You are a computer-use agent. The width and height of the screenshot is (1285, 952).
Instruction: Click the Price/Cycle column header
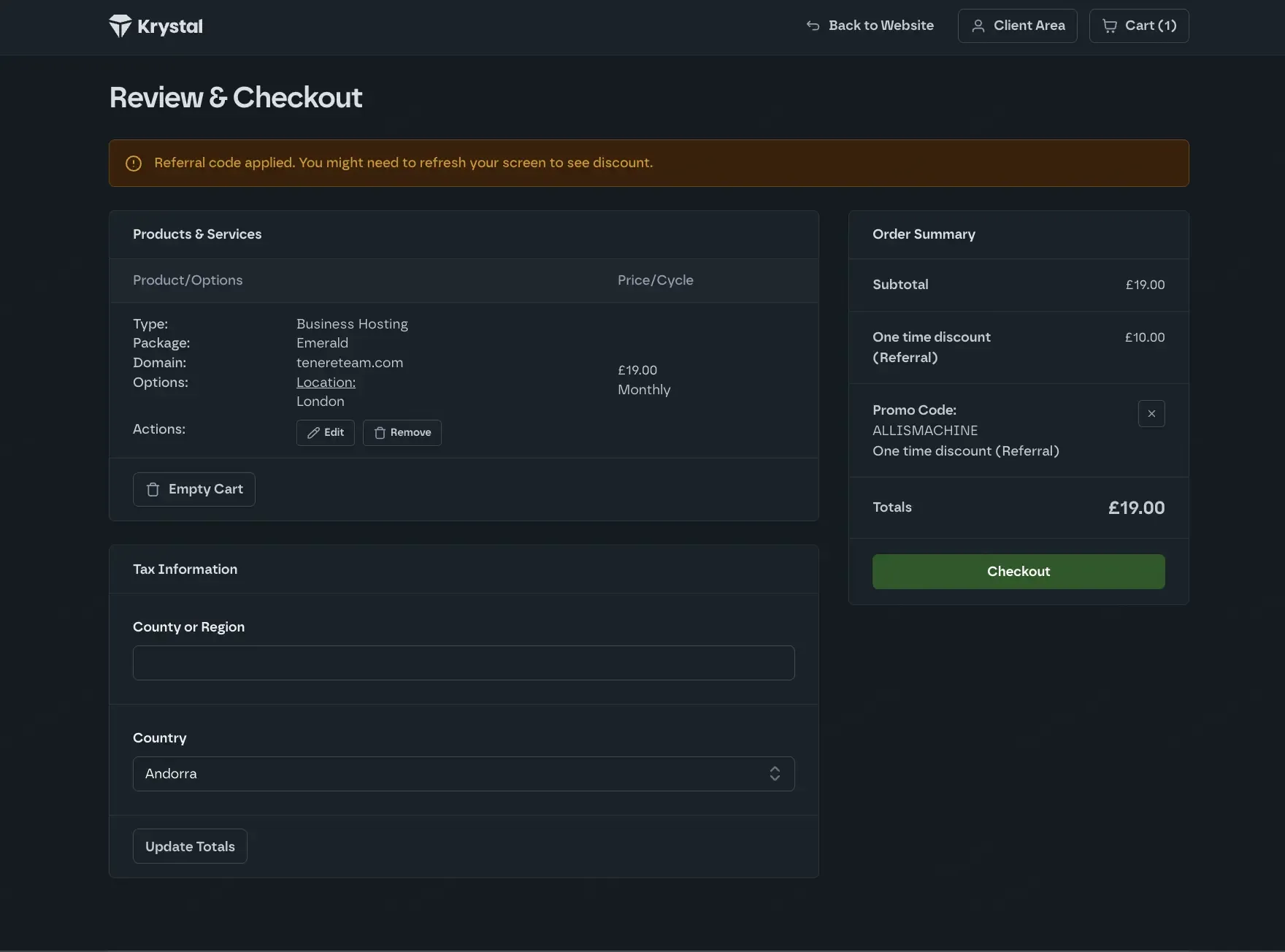click(656, 280)
